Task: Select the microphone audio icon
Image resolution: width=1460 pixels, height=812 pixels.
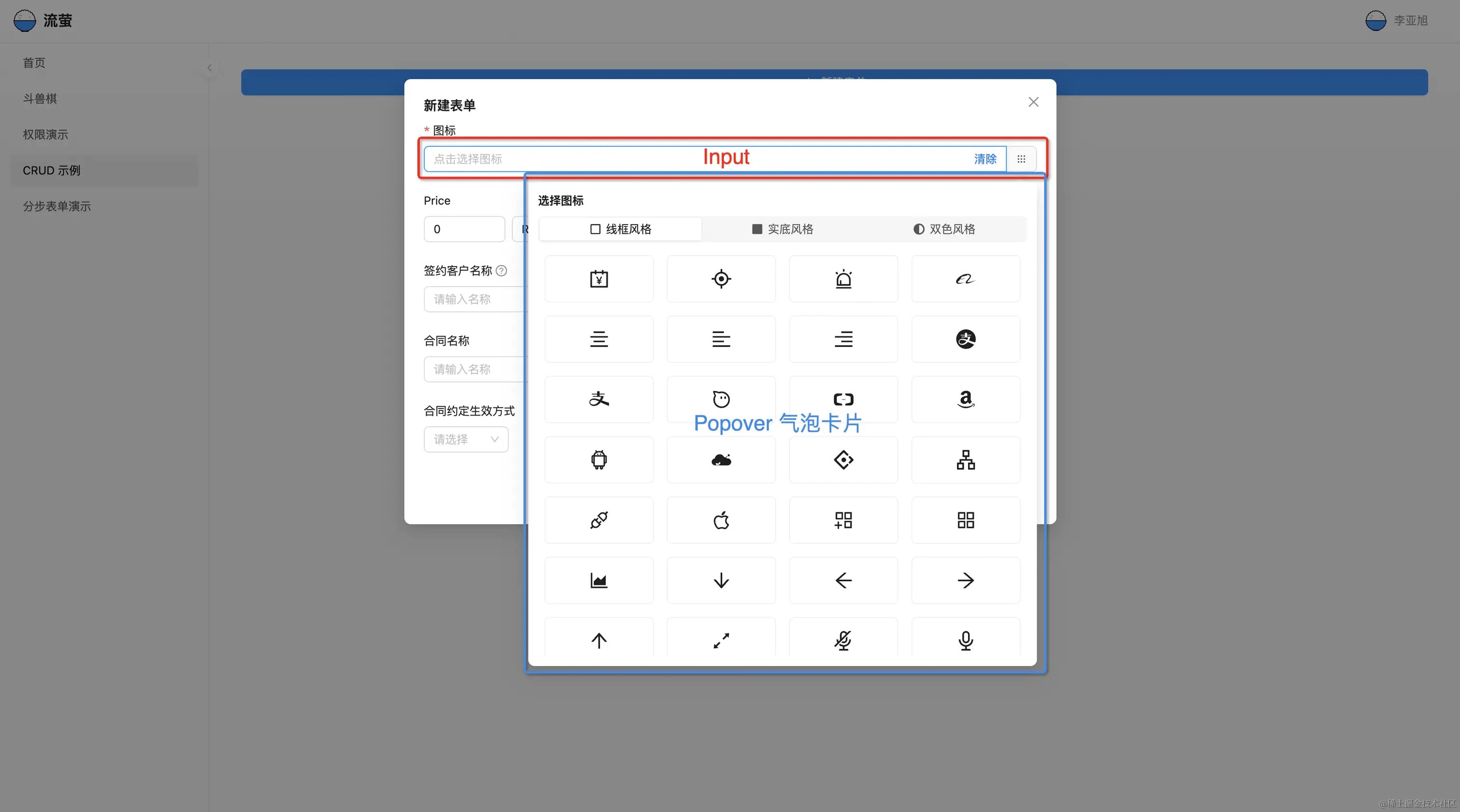Action: pyautogui.click(x=966, y=640)
